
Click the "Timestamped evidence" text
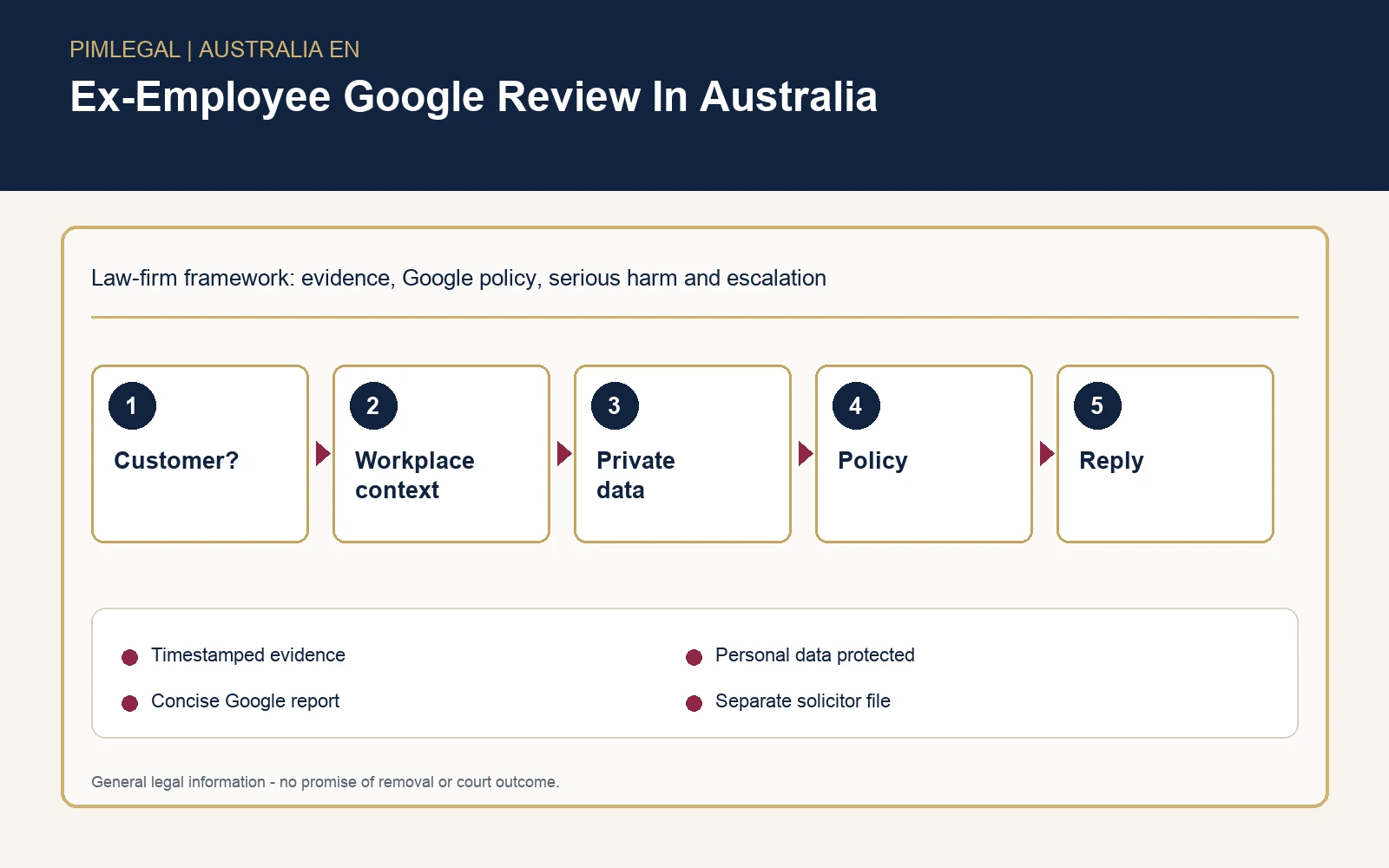(x=248, y=655)
